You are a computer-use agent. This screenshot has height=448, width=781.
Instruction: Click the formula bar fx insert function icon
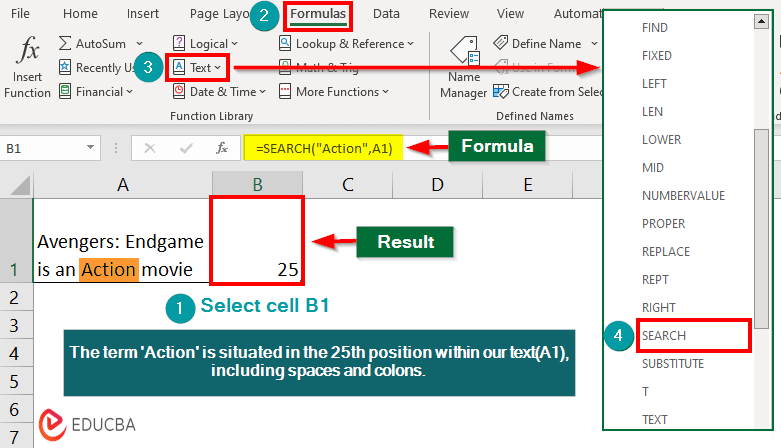[222, 148]
